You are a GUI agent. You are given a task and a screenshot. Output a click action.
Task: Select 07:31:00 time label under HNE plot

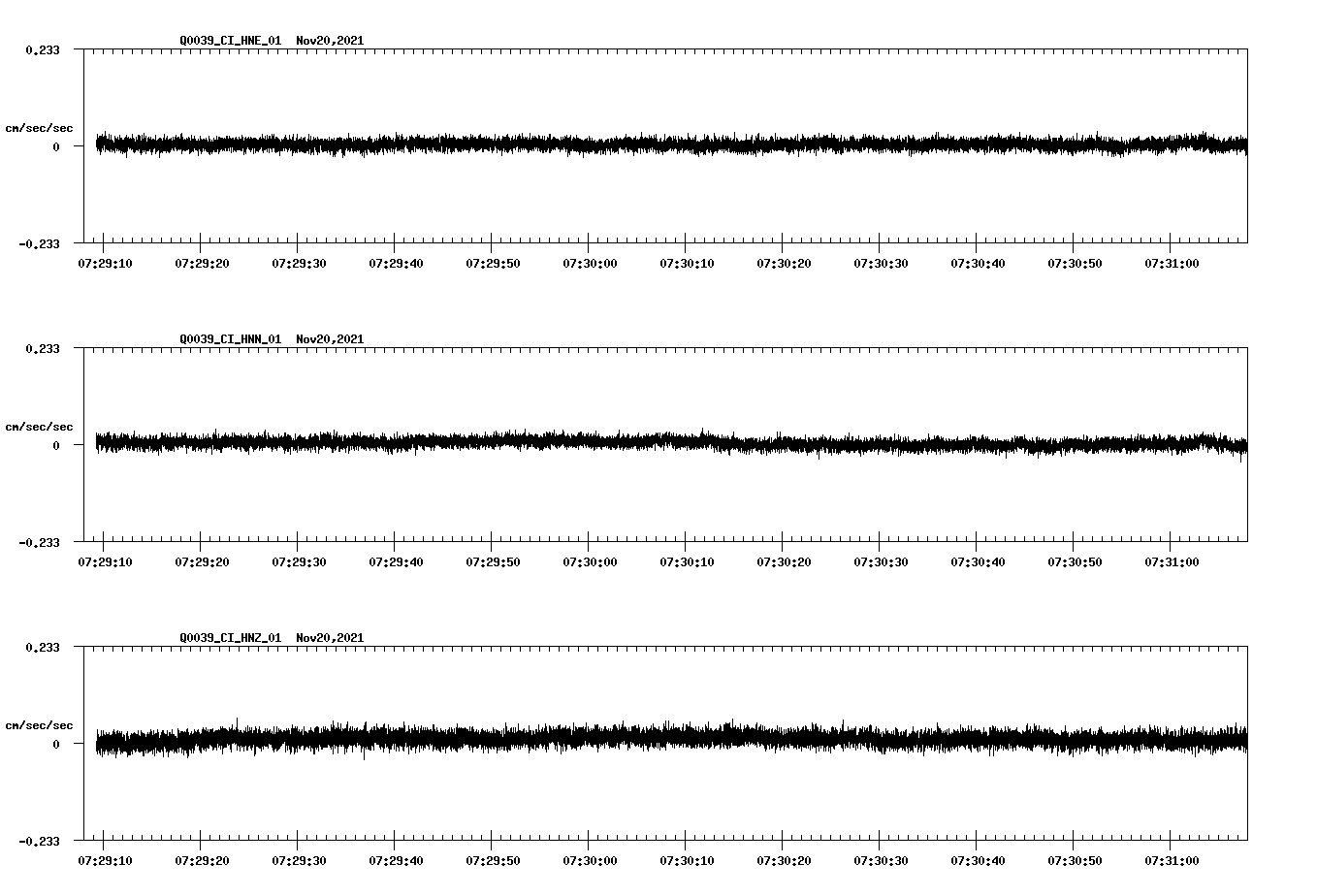1172,264
